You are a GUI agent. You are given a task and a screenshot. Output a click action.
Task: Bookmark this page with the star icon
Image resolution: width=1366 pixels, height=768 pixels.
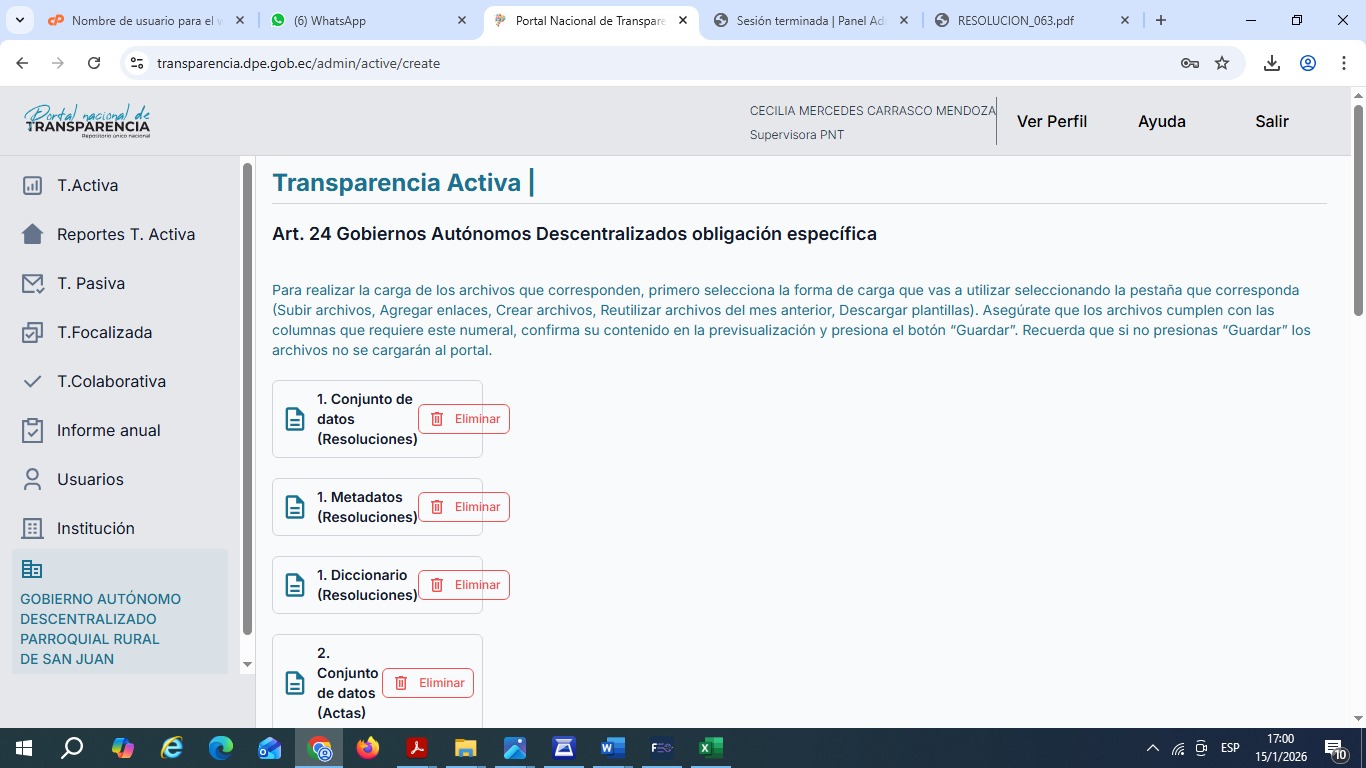[x=1222, y=63]
